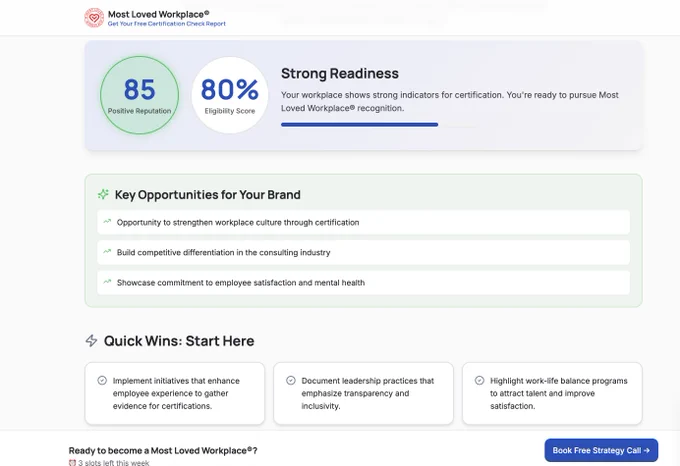Screen dimensions: 680x466
Task: Open Get Your Free Certification Check Report link
Action: coord(167,24)
